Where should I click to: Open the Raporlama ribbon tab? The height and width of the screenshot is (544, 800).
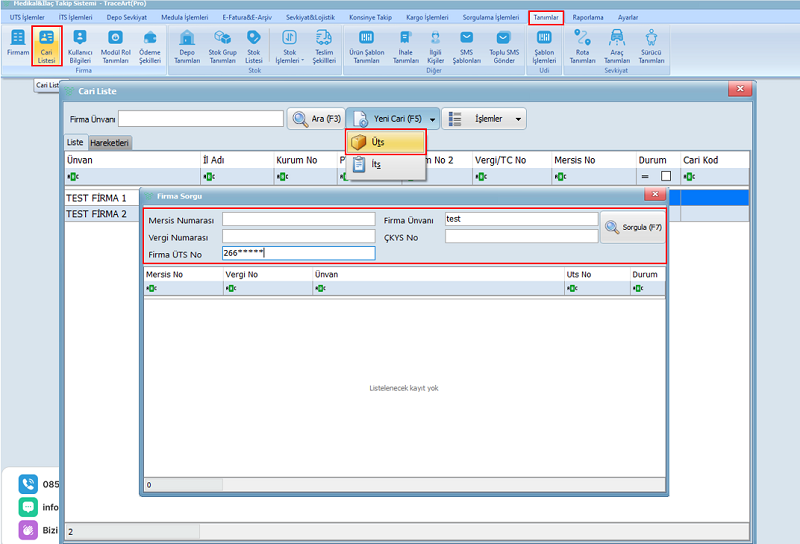click(588, 17)
